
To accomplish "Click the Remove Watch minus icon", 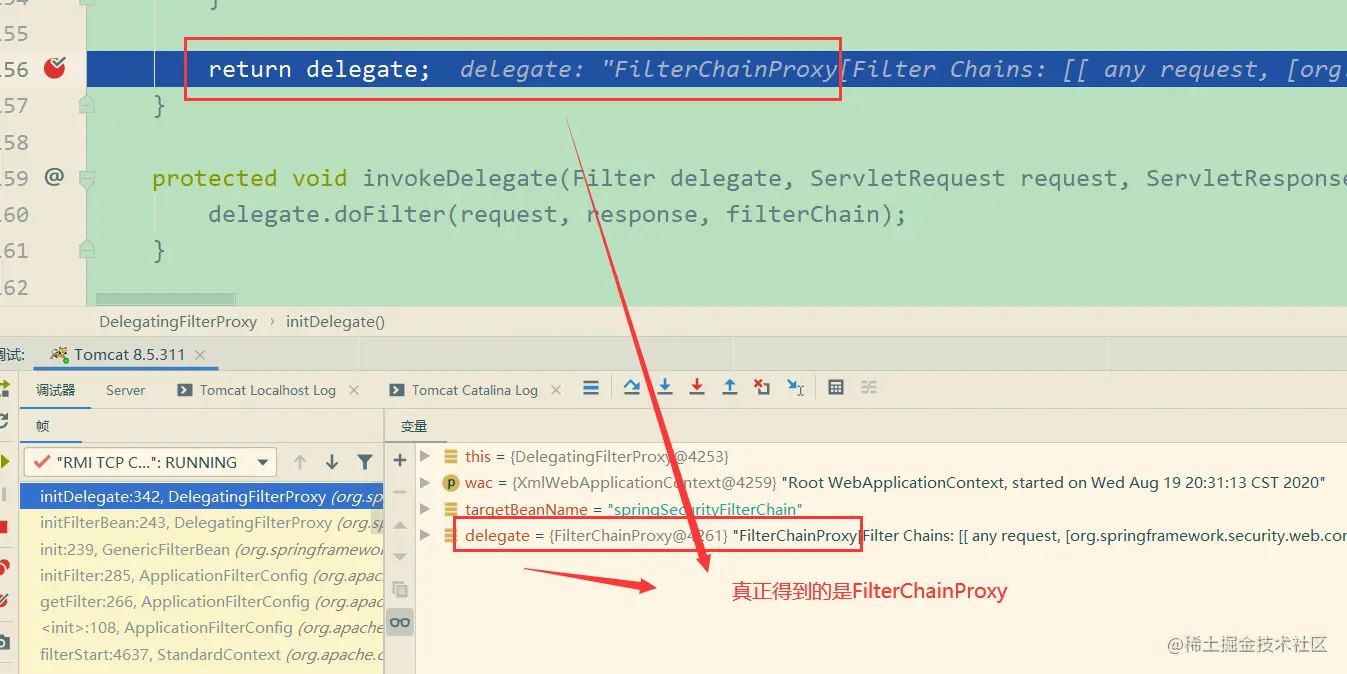I will tap(400, 492).
